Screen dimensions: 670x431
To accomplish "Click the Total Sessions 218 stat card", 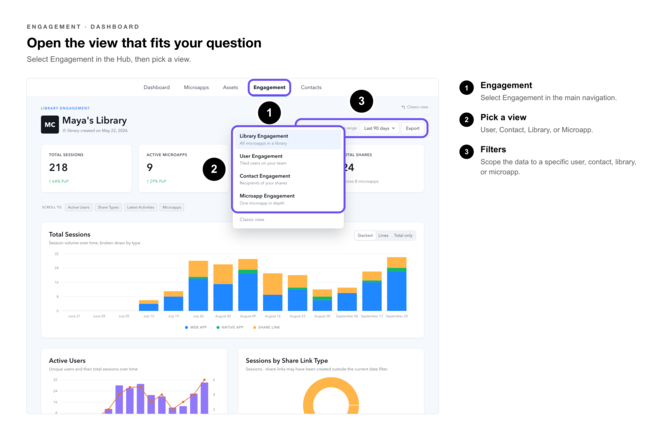I will click(x=86, y=168).
